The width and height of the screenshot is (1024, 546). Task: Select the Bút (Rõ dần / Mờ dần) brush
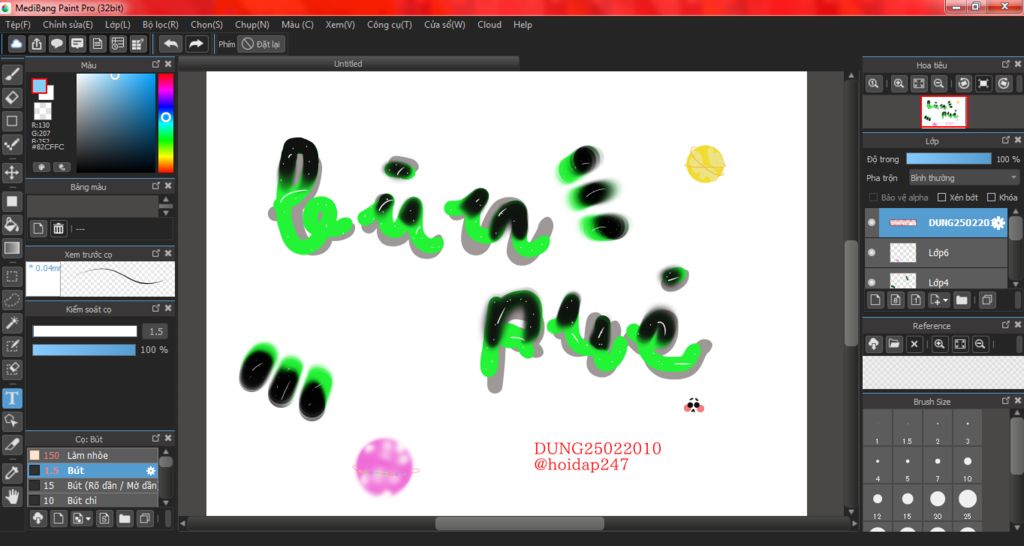(92, 485)
